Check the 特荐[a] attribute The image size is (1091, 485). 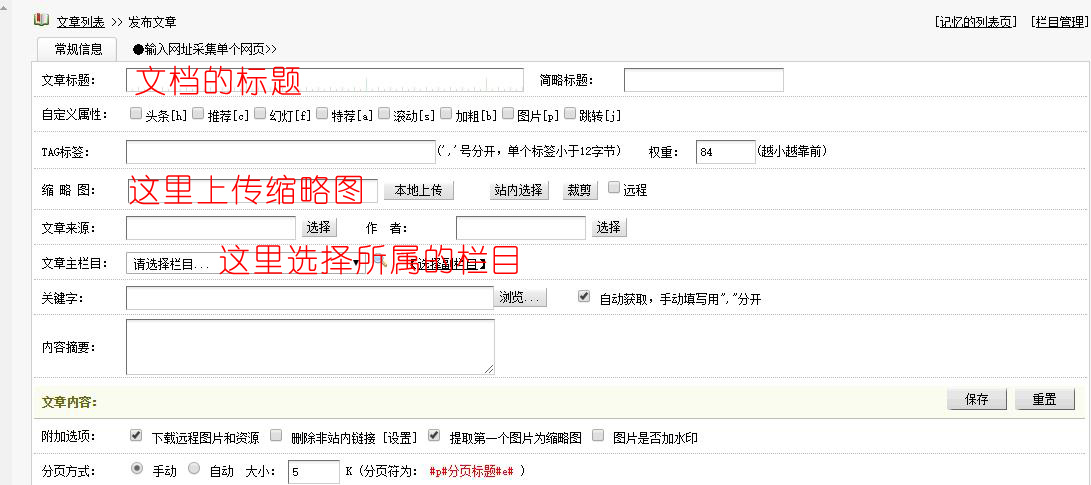(x=321, y=113)
